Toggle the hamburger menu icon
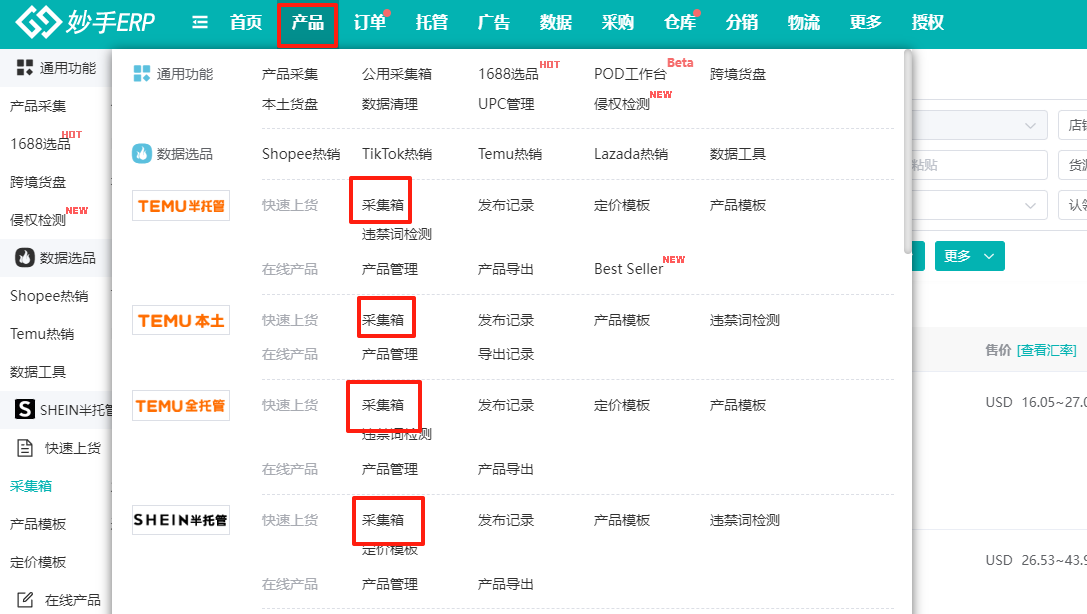 coord(200,22)
